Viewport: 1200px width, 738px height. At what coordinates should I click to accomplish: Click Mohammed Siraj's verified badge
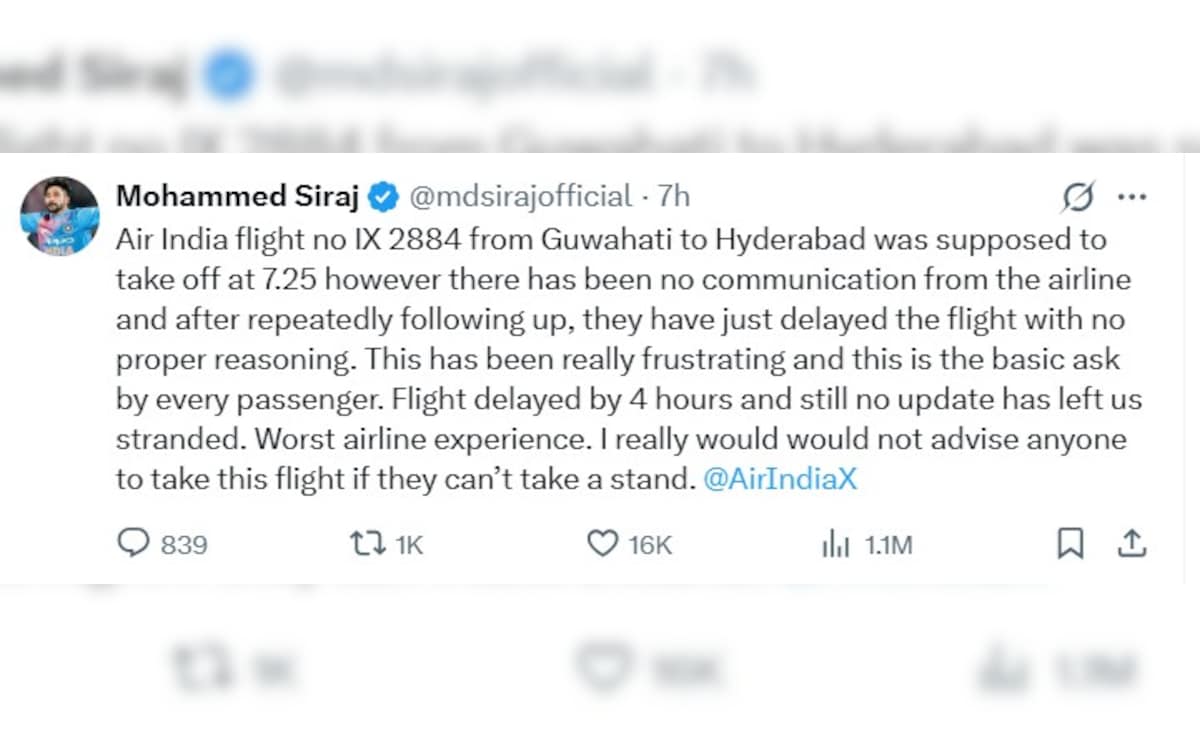[x=383, y=196]
